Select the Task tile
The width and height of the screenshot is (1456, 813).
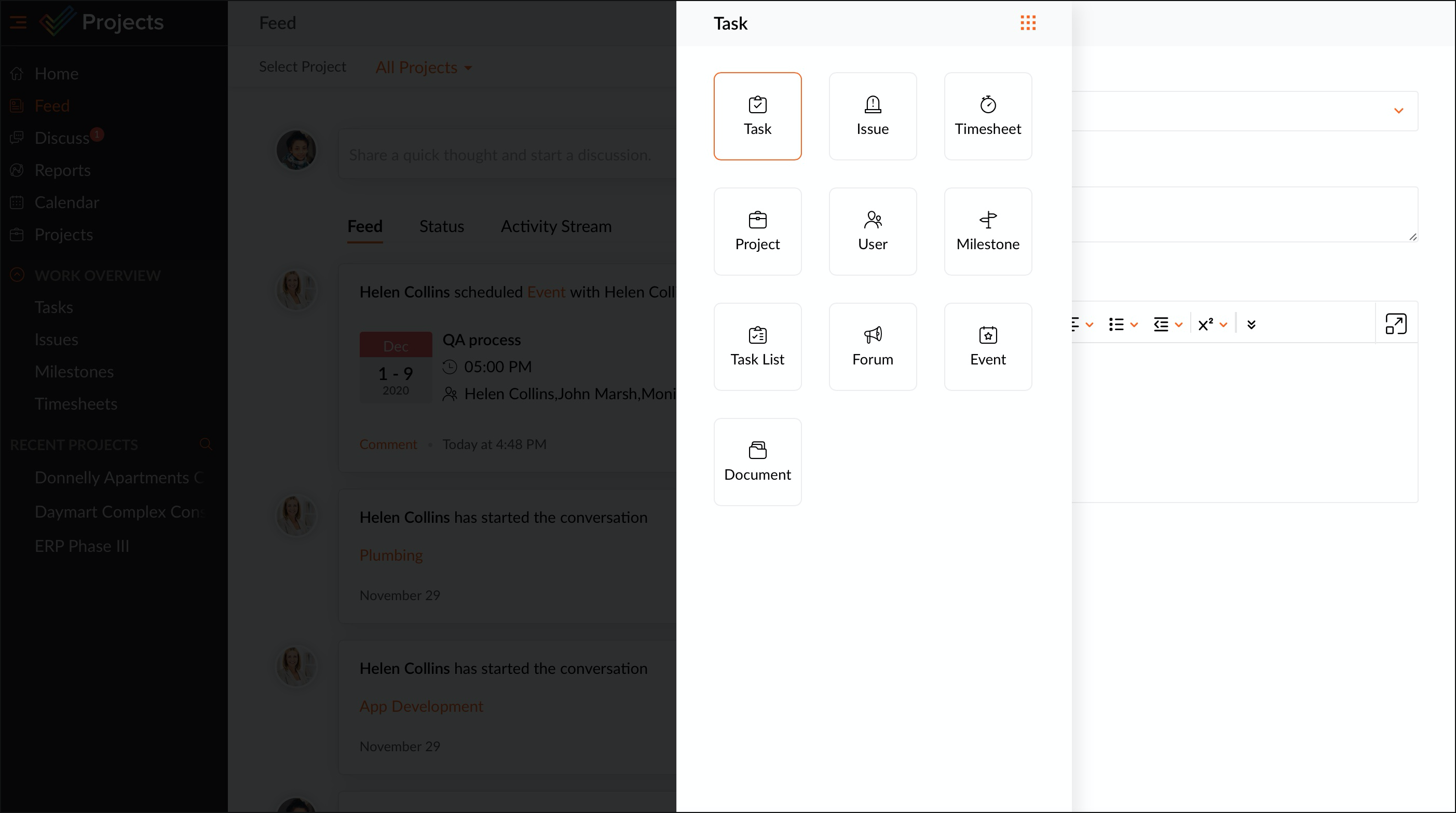coord(757,116)
